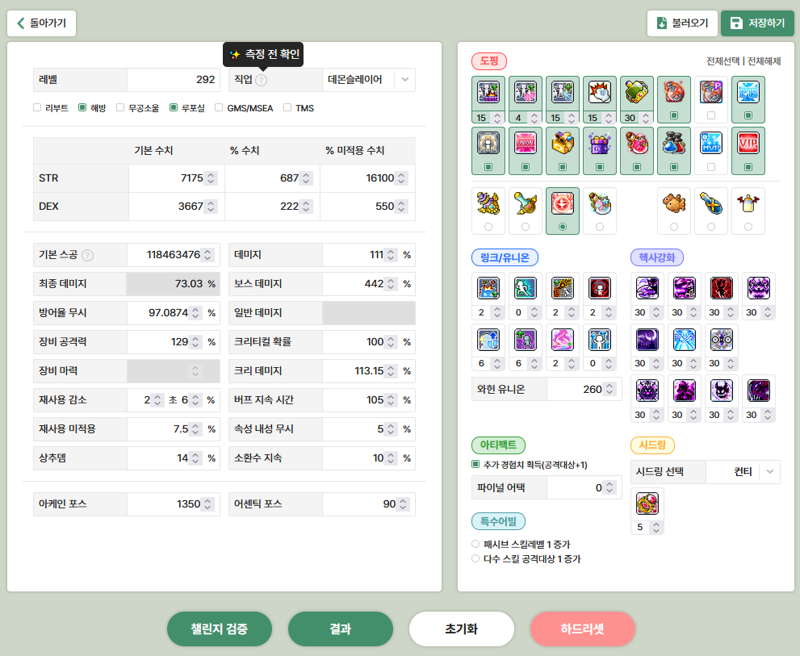
Task: Select 다수 스킬 공격대상 1 증가 radio option
Action: (x=476, y=559)
